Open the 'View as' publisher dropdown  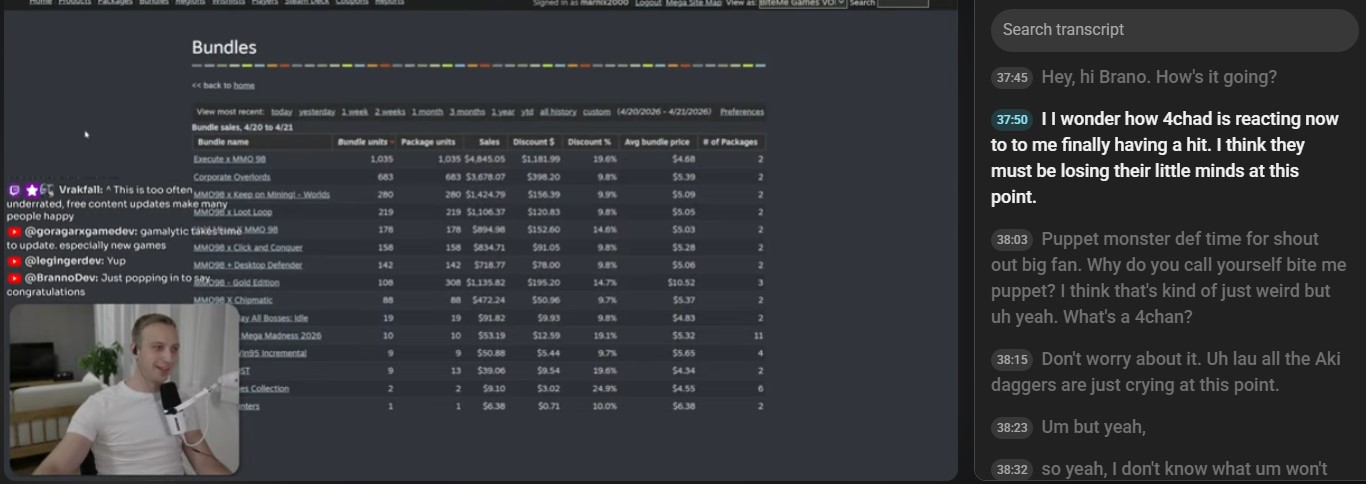tap(802, 3)
